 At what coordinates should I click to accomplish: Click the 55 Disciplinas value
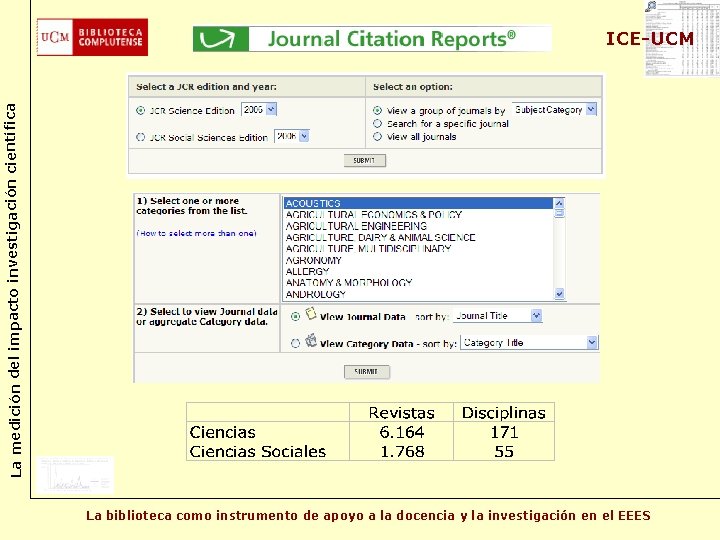504,451
